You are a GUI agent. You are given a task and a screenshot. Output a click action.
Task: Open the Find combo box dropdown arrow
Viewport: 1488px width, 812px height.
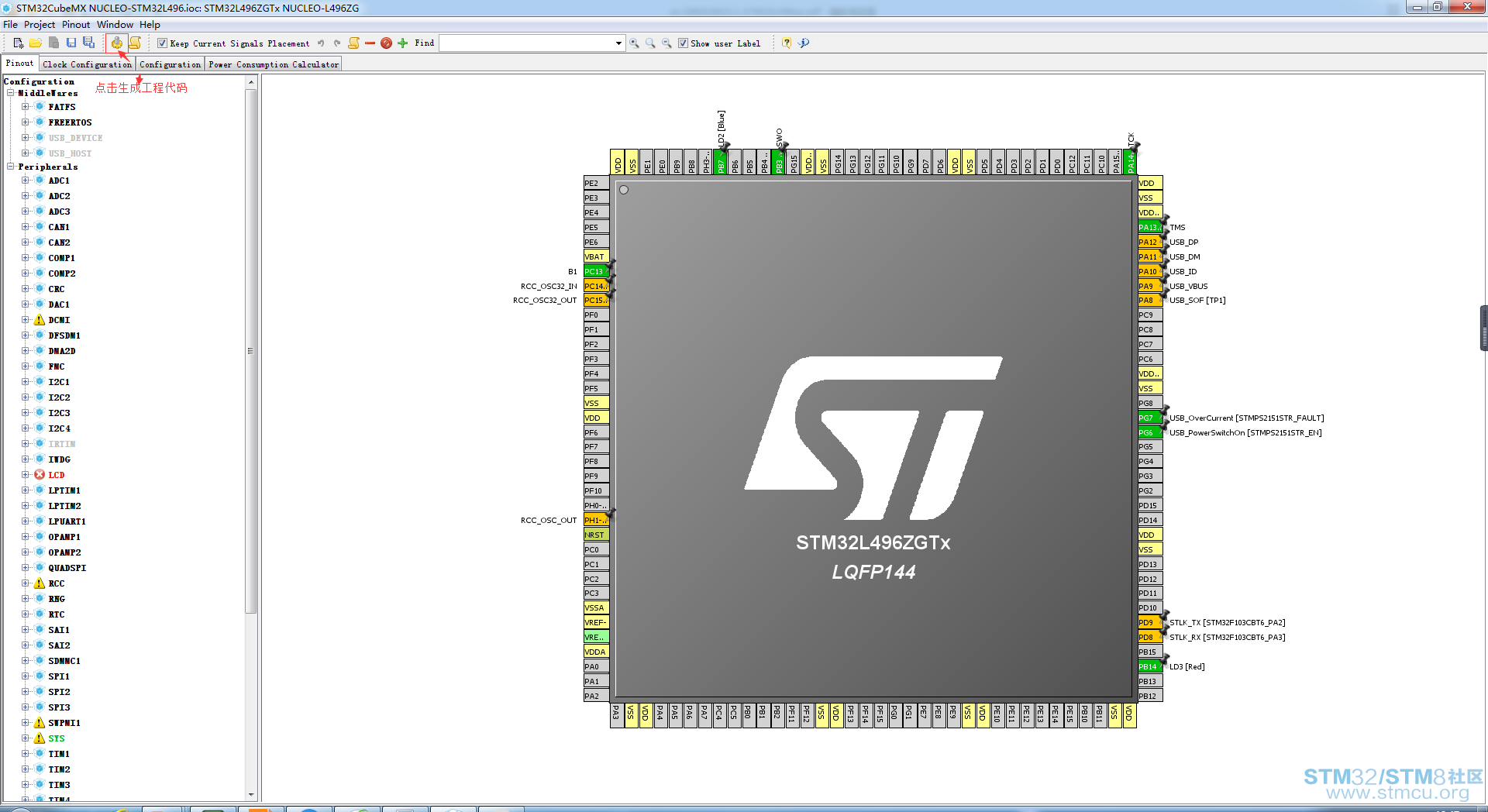click(x=618, y=43)
